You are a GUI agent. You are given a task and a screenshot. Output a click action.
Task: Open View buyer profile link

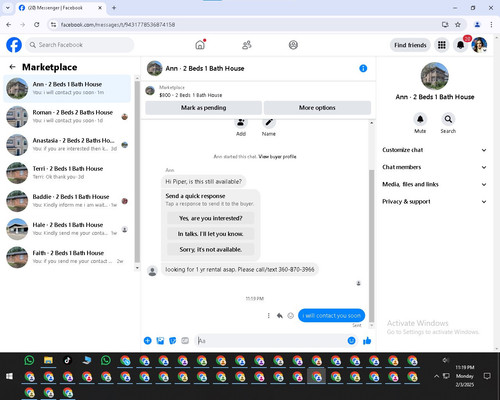[x=277, y=157]
